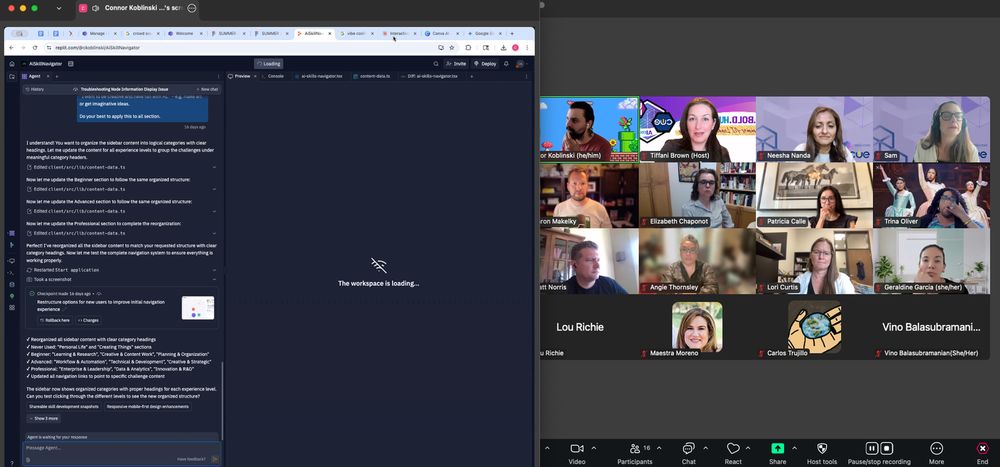
Task: Click the browser address bar URL
Action: tap(98, 48)
